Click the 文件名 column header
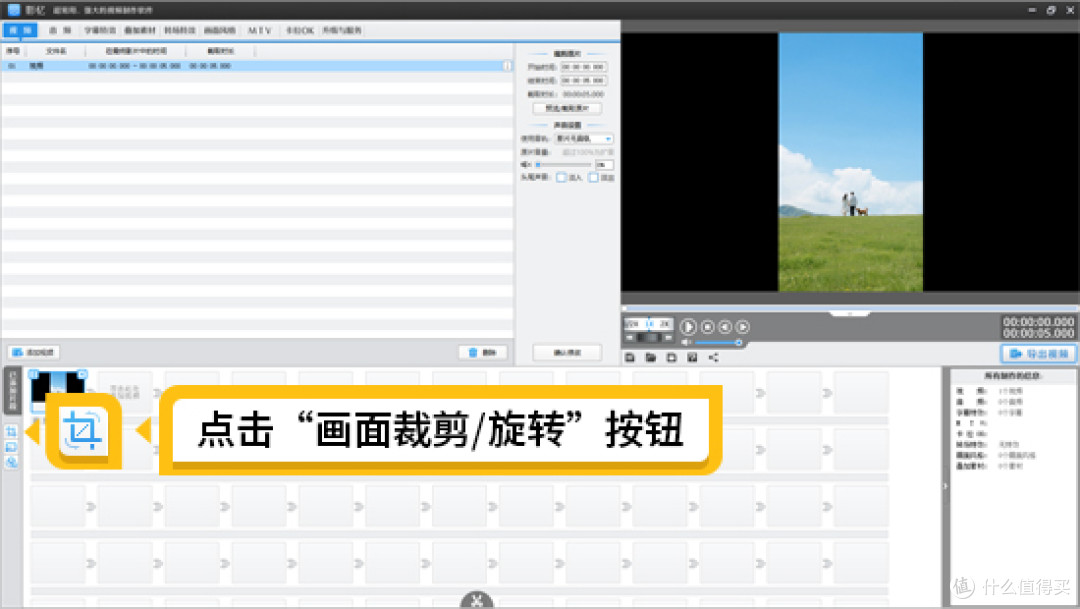The width and height of the screenshot is (1080, 609). [56, 51]
